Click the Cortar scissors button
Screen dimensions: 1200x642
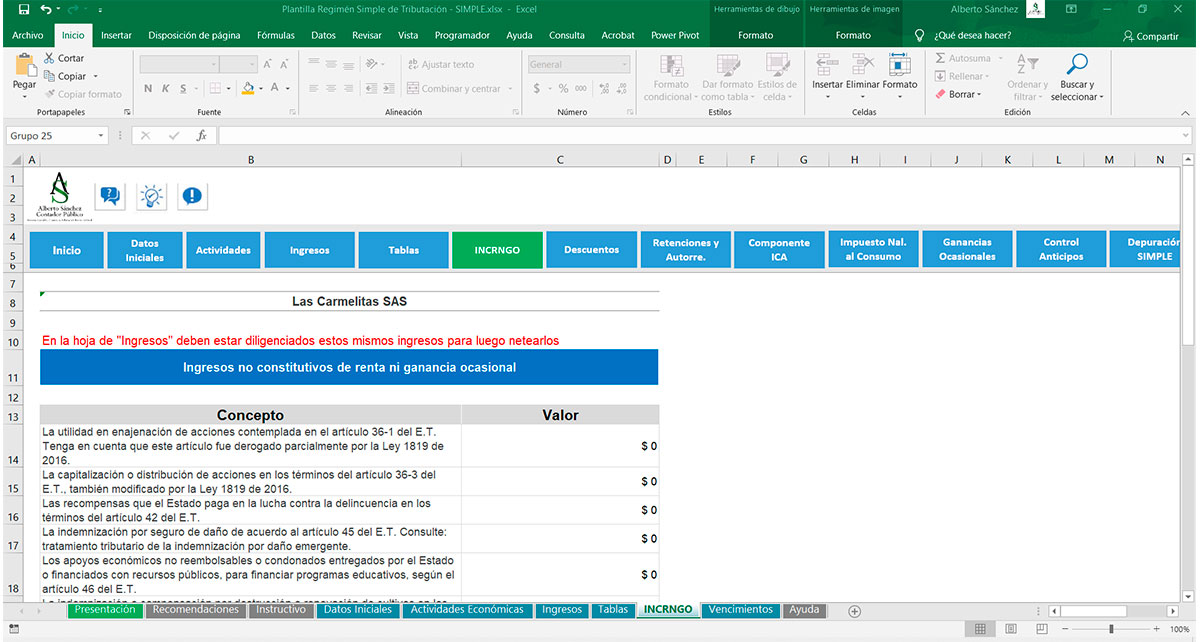click(64, 59)
